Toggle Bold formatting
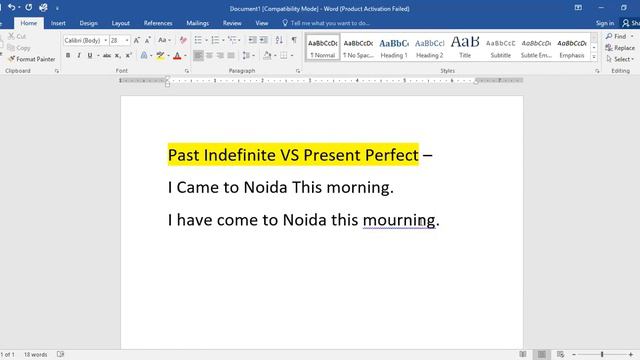 68,56
